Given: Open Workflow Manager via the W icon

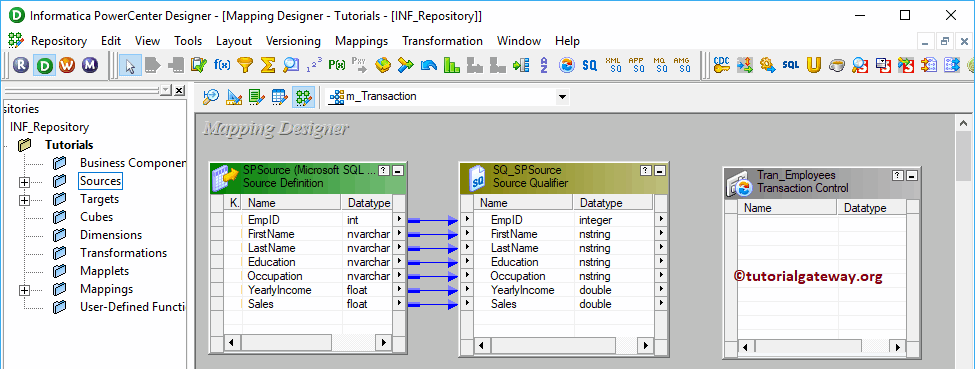Looking at the screenshot, I should point(67,65).
